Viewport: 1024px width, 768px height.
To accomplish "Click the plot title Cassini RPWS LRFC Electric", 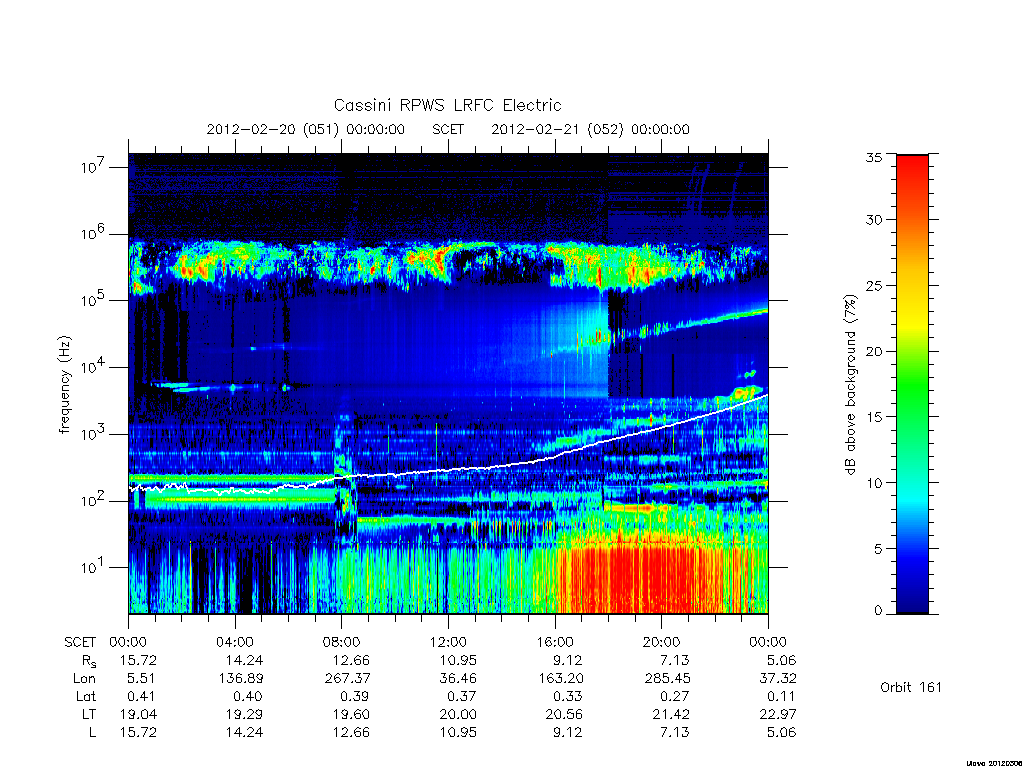I will coord(447,105).
